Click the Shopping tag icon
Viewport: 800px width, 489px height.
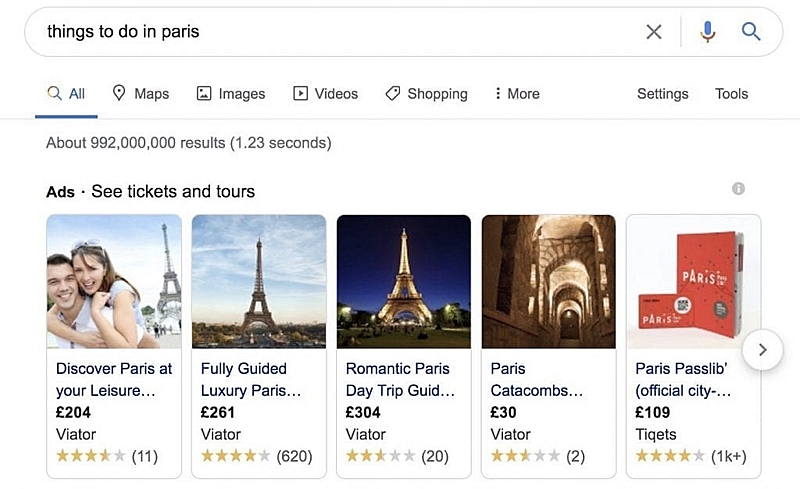tap(392, 93)
